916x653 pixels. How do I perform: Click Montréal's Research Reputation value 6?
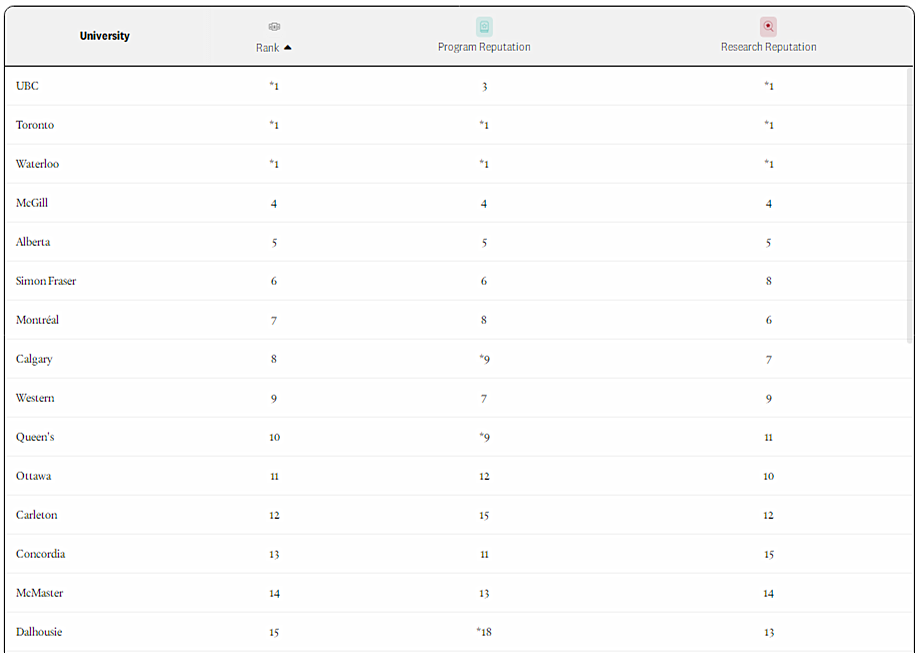(768, 320)
